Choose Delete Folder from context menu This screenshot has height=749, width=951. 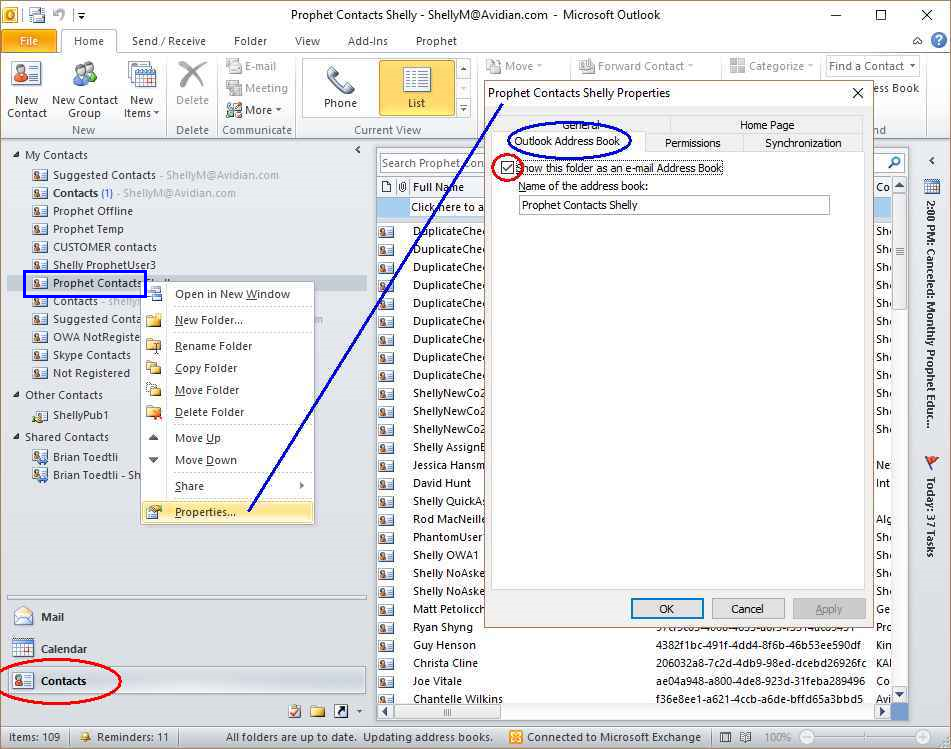pos(228,412)
